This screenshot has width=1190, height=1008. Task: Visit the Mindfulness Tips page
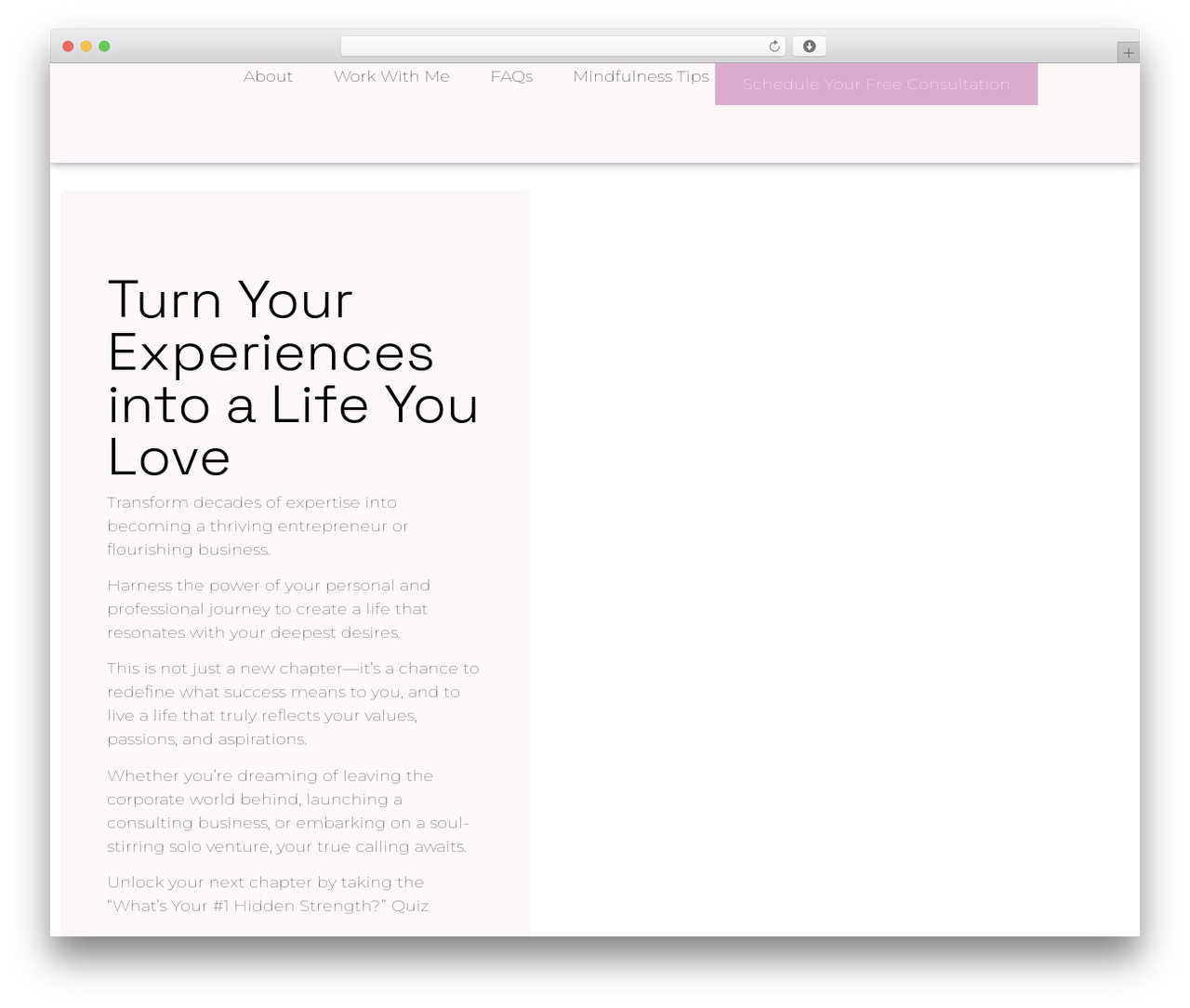pos(641,76)
